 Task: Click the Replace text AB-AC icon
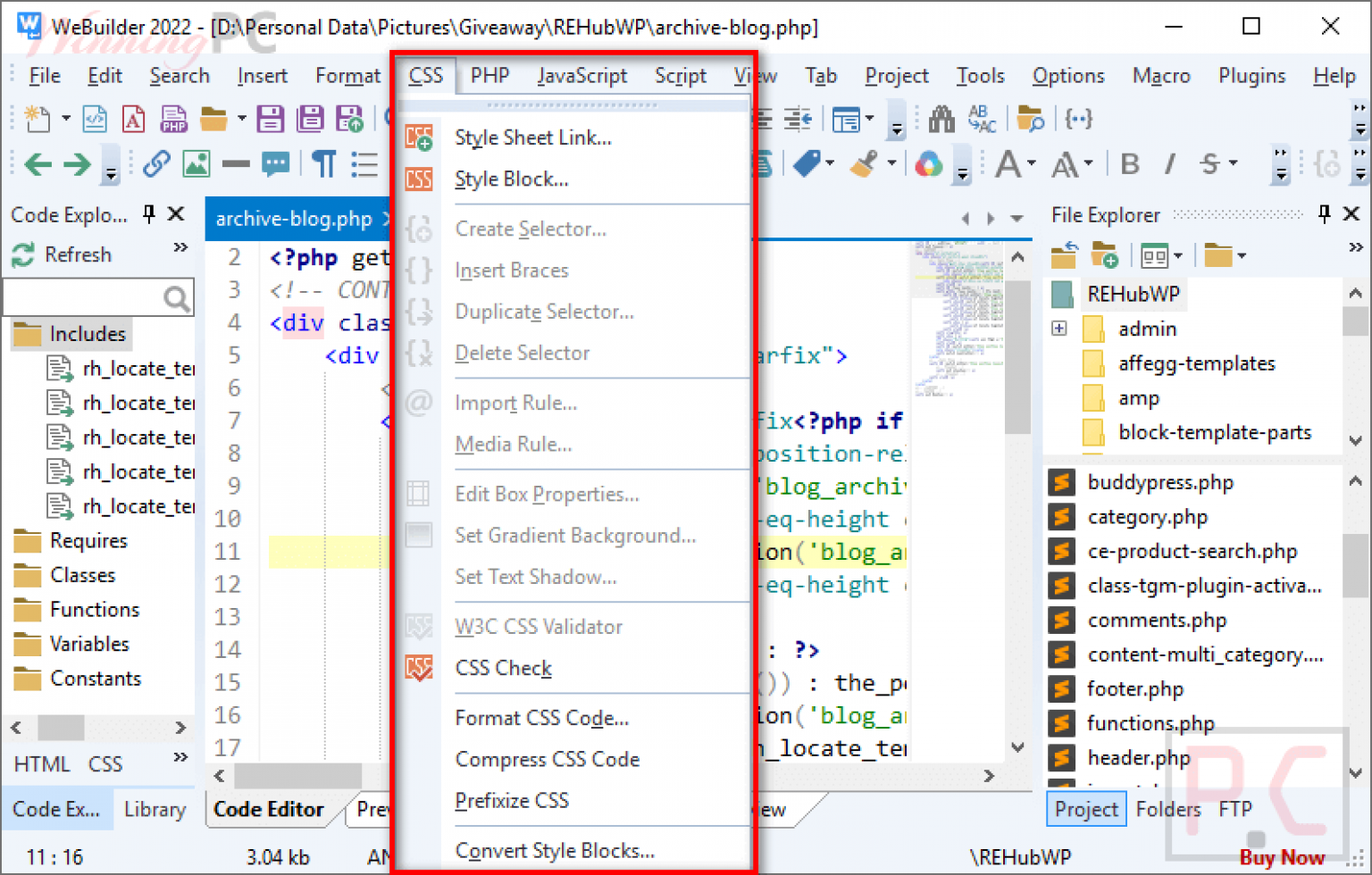[982, 119]
